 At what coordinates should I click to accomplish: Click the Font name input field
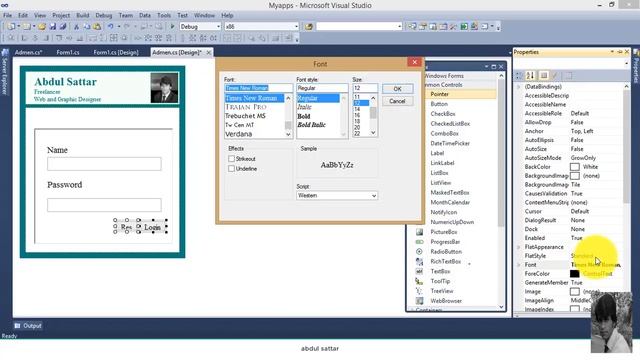(x=258, y=88)
